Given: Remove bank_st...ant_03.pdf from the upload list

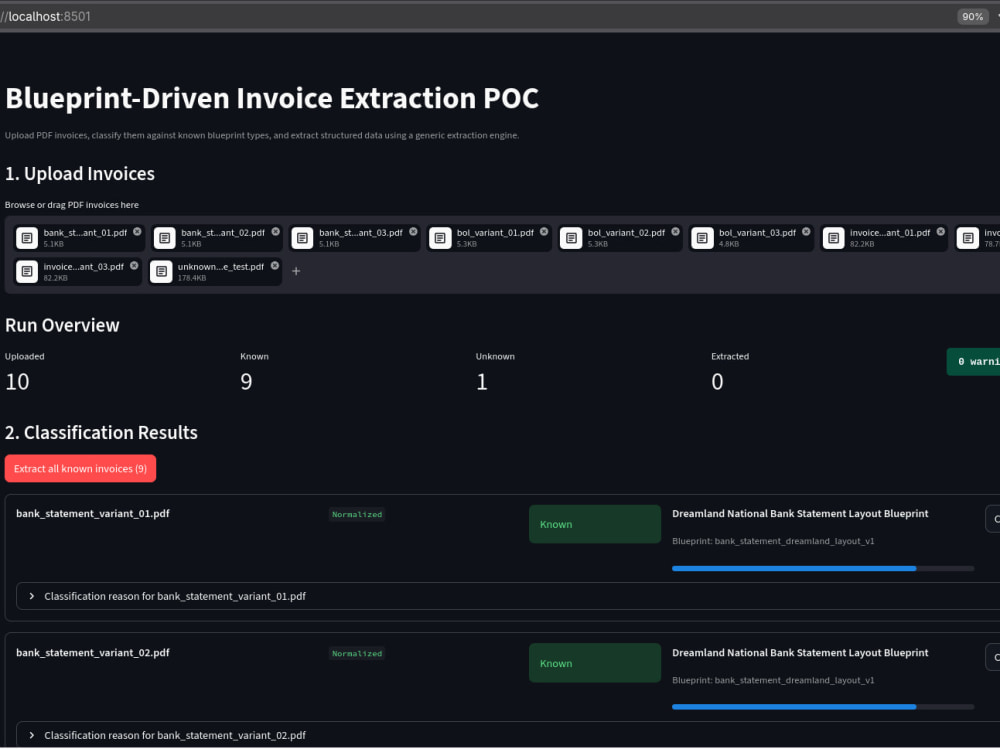Looking at the screenshot, I should (413, 232).
